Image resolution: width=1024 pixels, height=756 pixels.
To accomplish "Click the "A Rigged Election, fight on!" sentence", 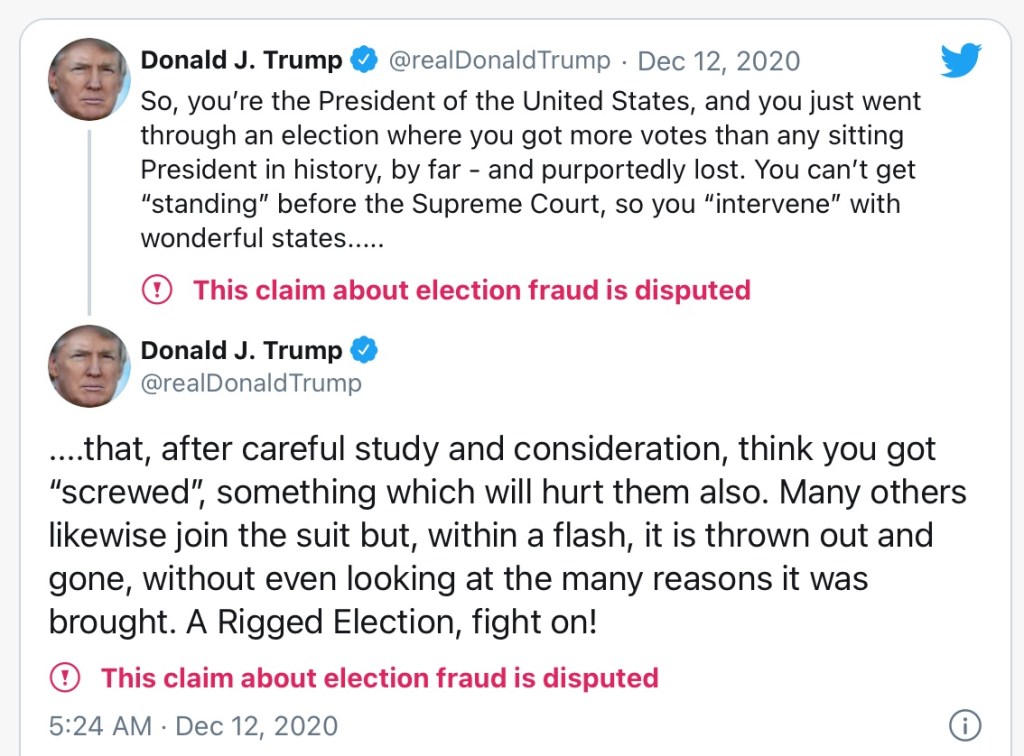I will [391, 622].
